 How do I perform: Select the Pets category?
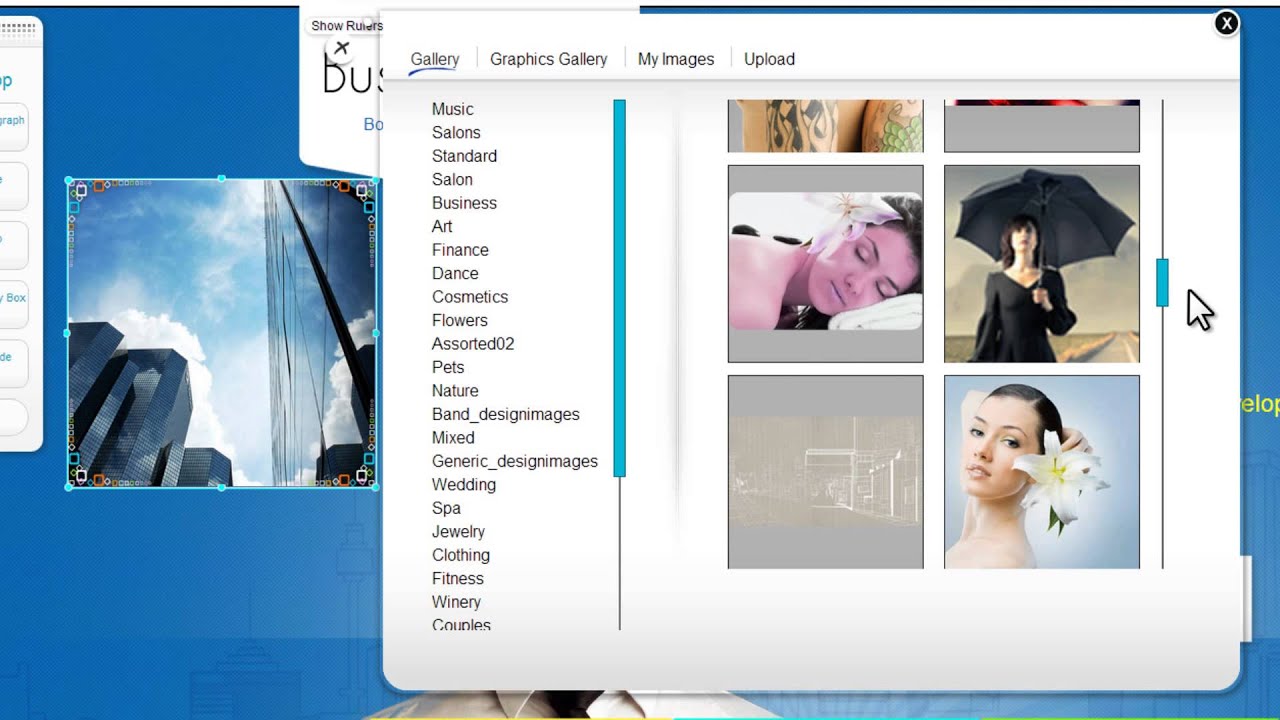click(448, 367)
